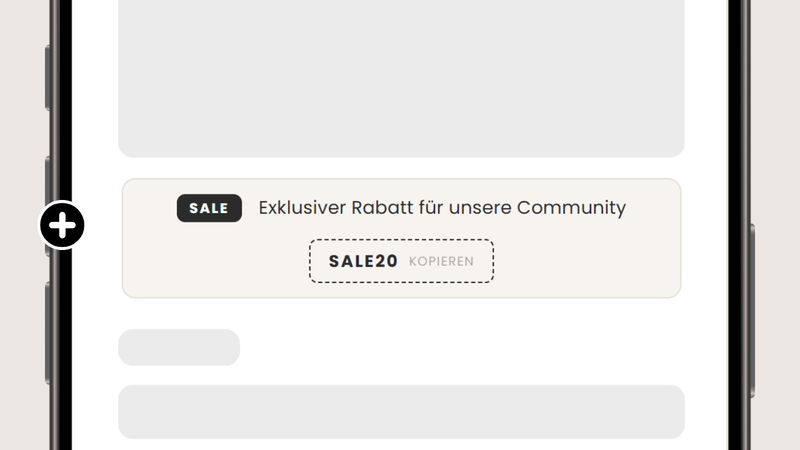The height and width of the screenshot is (450, 800).
Task: Open the large gray placeholder image at top
Action: click(x=401, y=75)
